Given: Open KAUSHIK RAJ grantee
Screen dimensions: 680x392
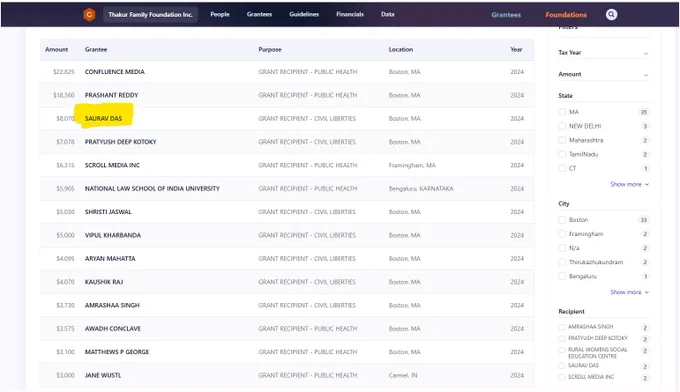Looking at the screenshot, I should (104, 282).
